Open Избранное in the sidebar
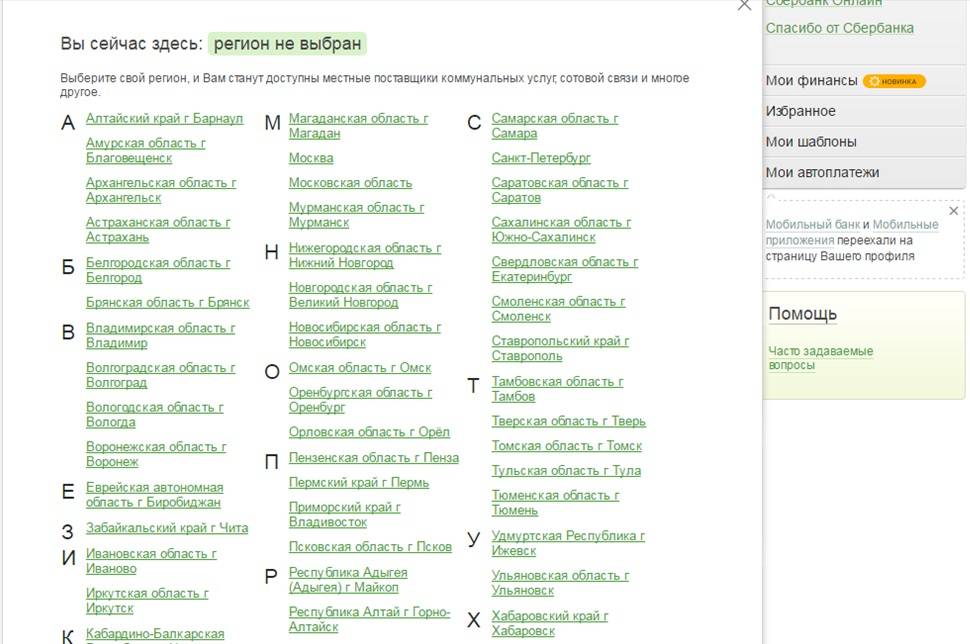The height and width of the screenshot is (644, 970). click(x=800, y=111)
